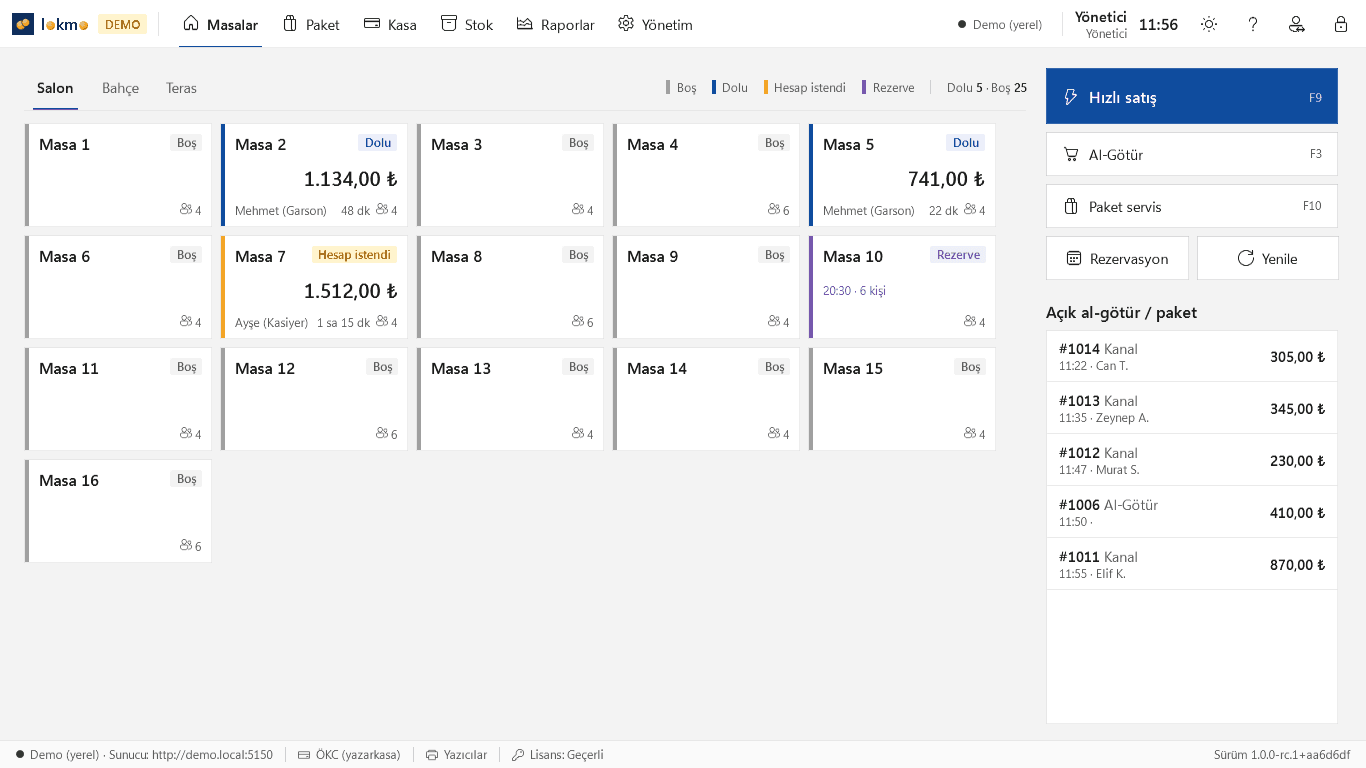The image size is (1366, 768).
Task: Open the Stok section
Action: point(467,24)
